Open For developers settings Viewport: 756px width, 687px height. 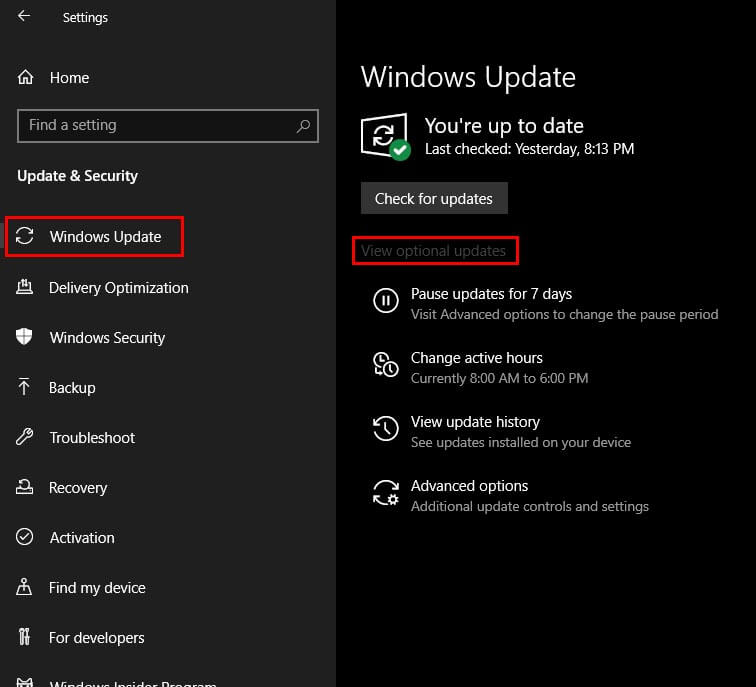tap(96, 638)
